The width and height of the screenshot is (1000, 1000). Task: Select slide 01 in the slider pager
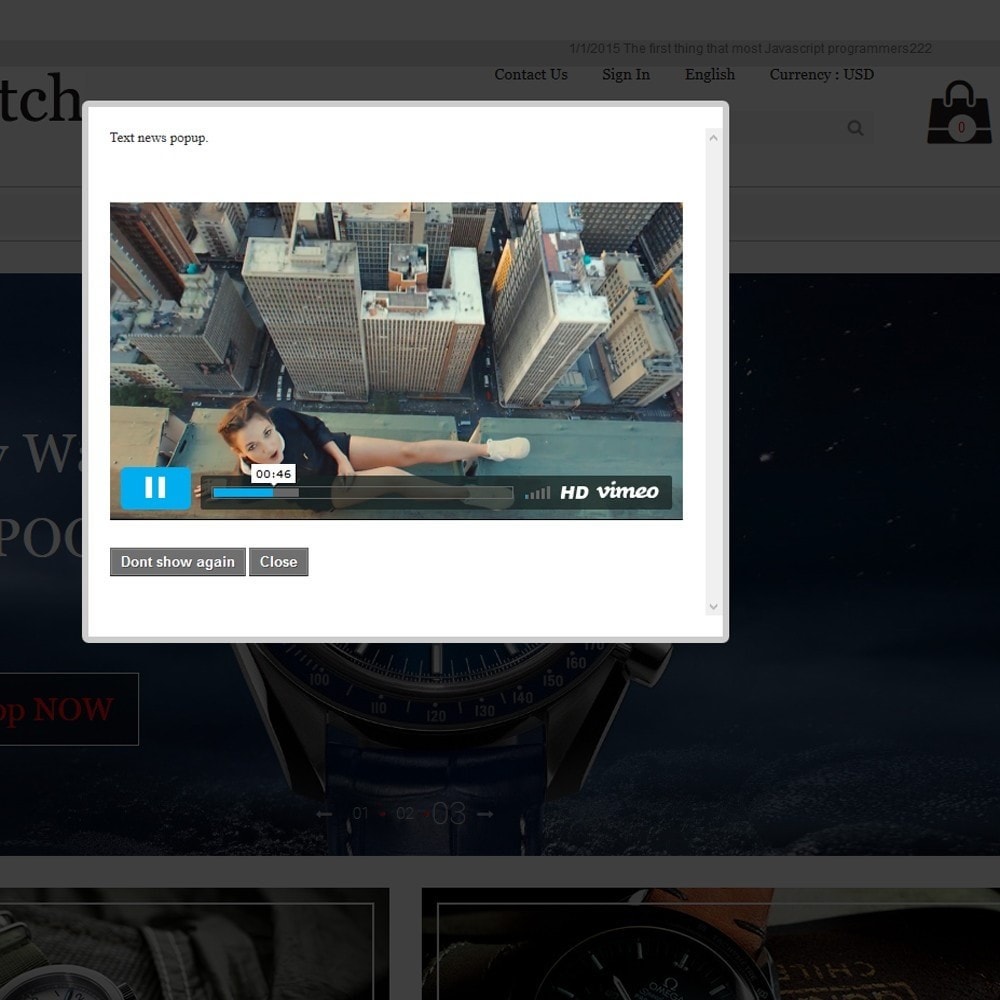360,814
